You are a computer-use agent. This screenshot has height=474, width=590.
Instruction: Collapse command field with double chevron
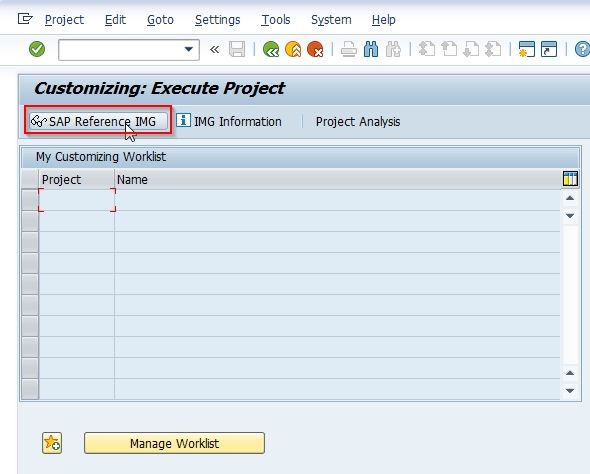(x=214, y=49)
